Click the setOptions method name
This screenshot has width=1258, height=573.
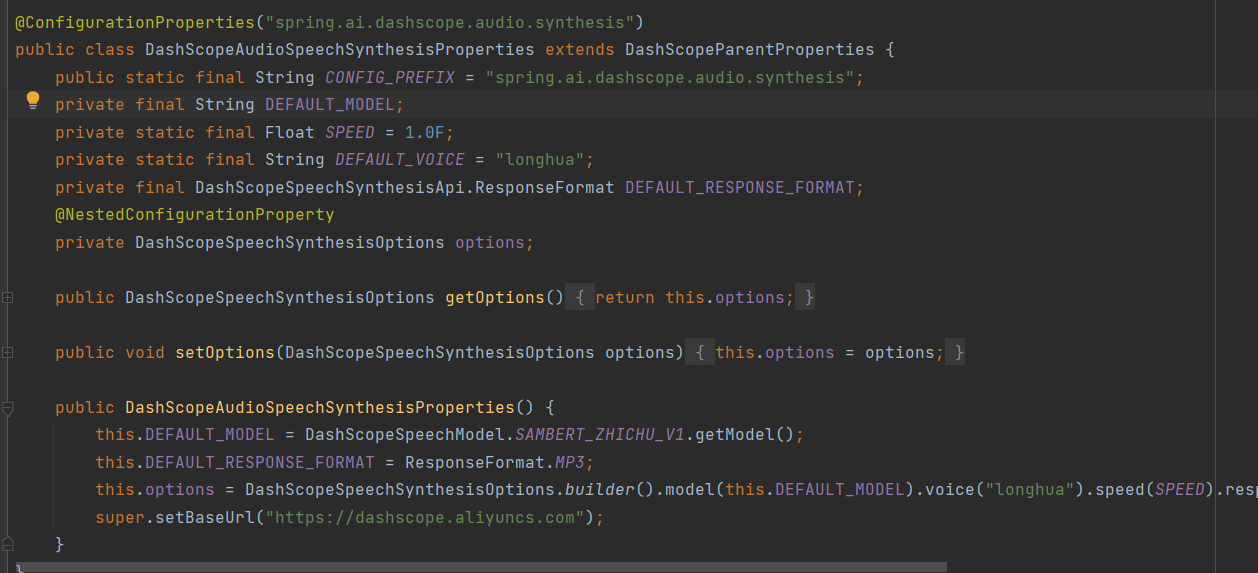coord(225,352)
